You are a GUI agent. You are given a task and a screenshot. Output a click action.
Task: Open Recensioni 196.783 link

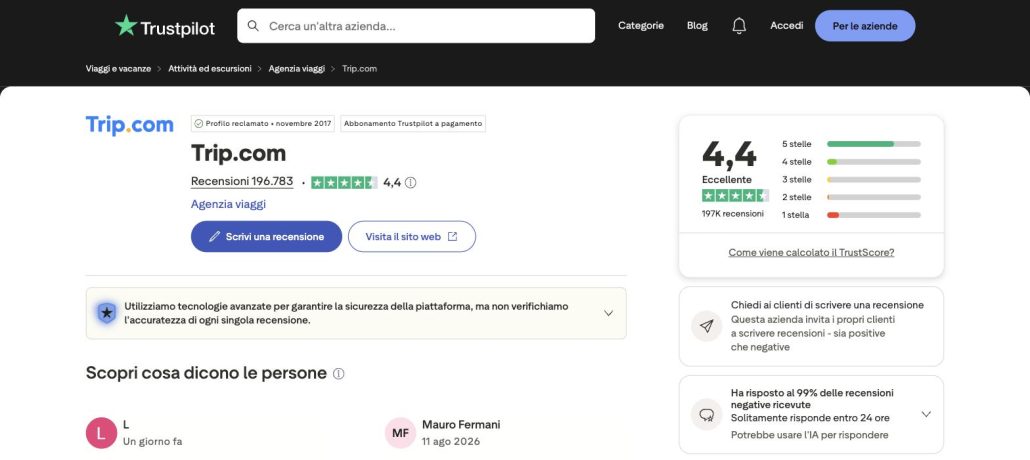(242, 181)
